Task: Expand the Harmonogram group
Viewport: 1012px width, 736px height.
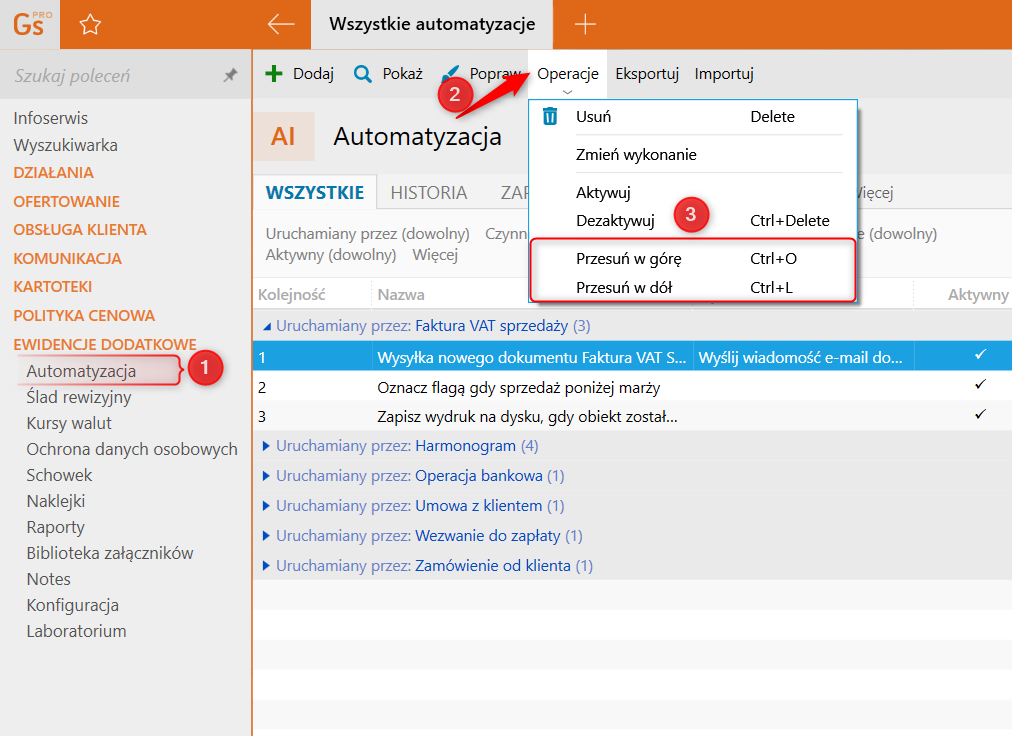Action: click(x=266, y=445)
